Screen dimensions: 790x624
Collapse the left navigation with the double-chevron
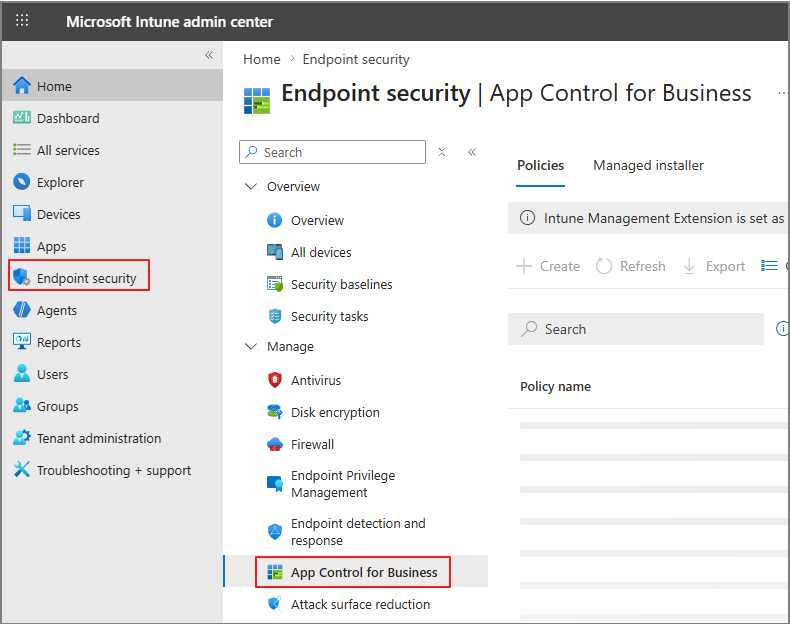[x=209, y=55]
